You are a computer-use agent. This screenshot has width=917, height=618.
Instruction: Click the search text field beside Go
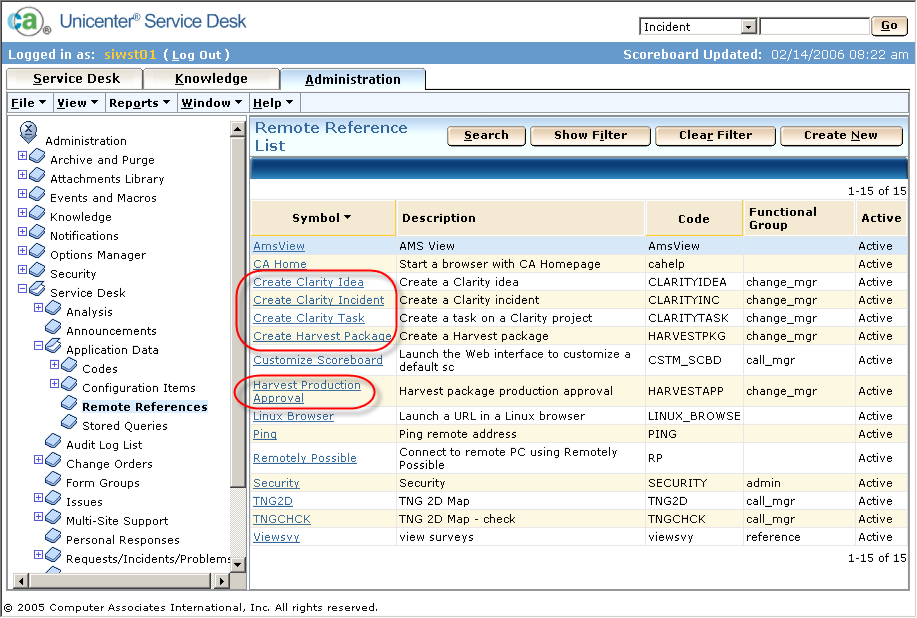[x=814, y=27]
